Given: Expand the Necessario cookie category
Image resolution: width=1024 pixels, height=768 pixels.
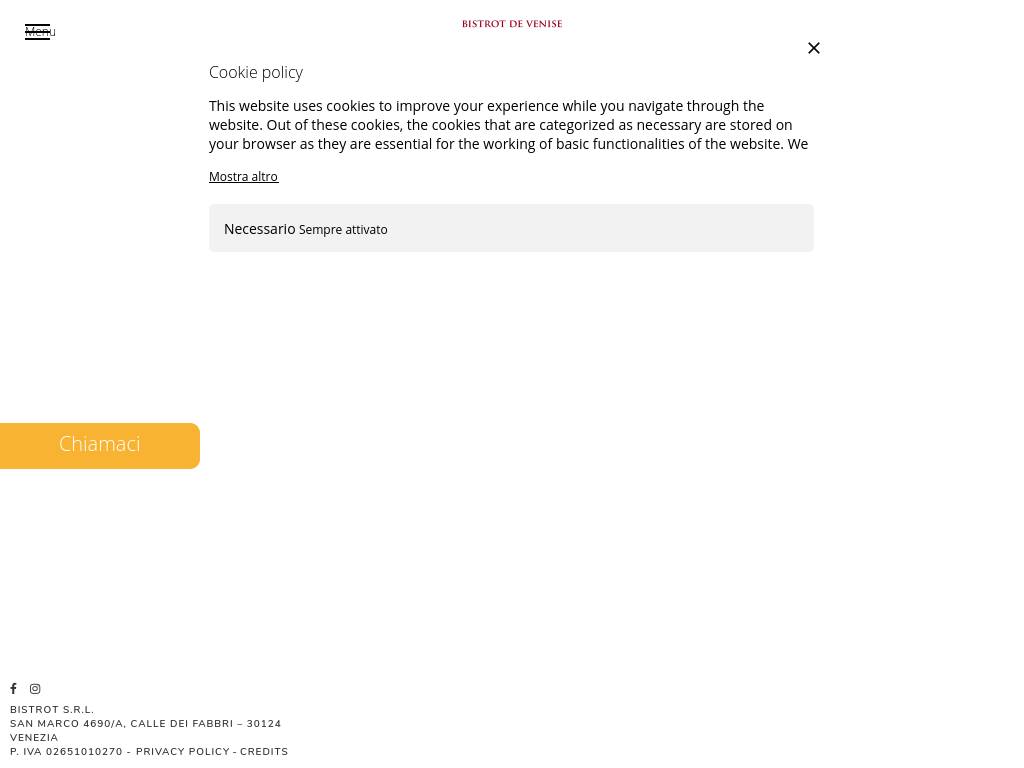Looking at the screenshot, I should point(259,229).
